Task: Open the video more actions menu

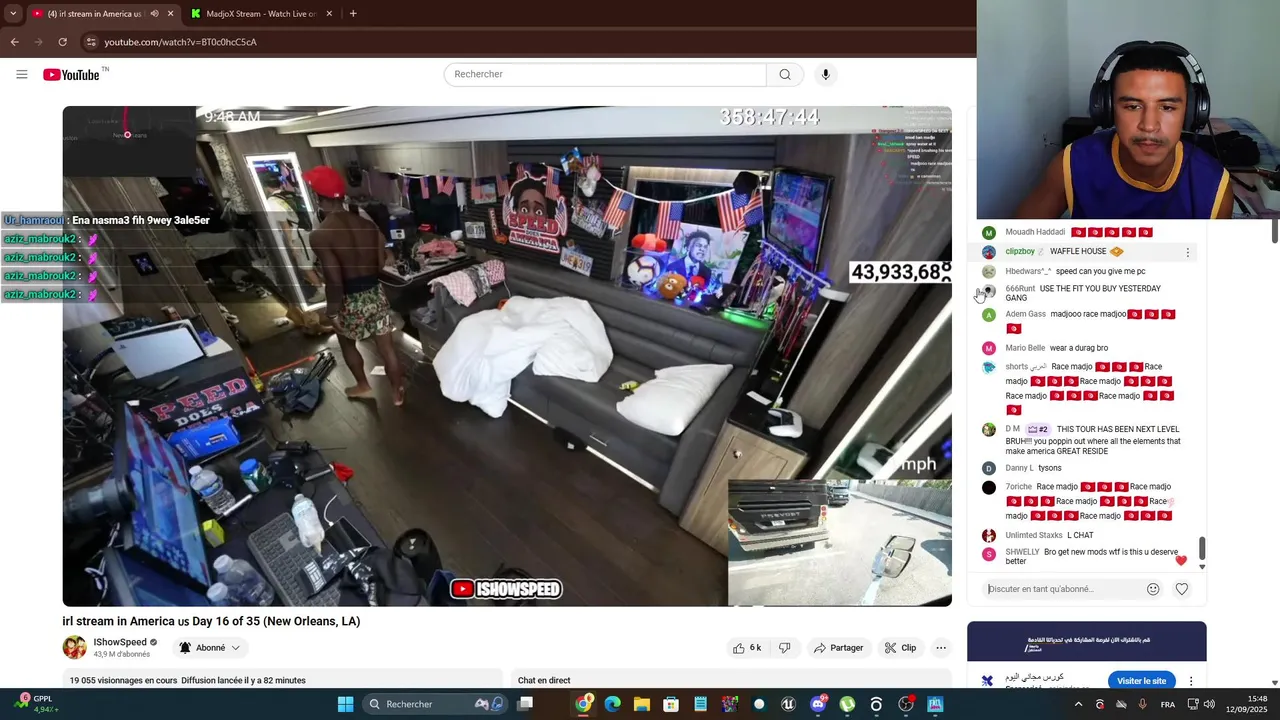Action: coord(941,648)
